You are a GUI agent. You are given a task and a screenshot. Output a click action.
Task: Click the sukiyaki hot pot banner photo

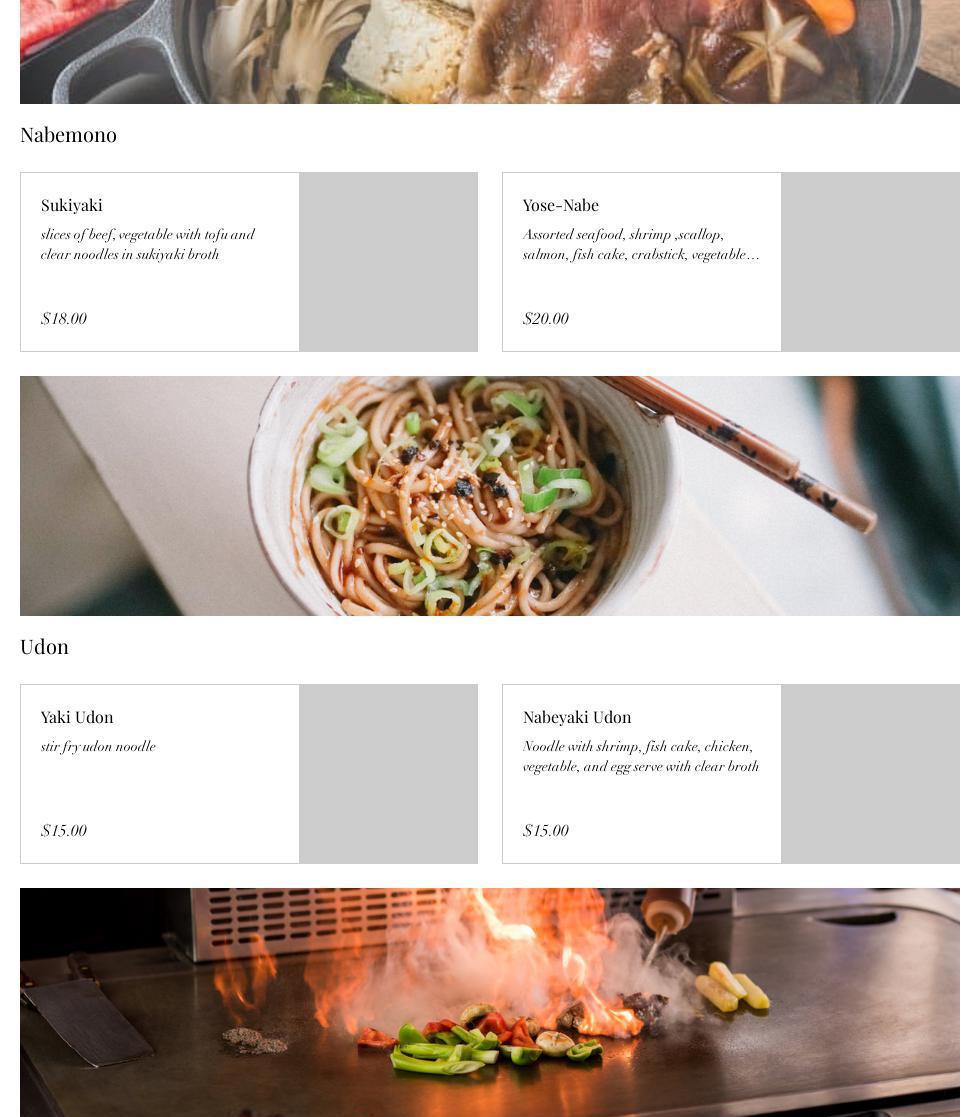point(490,51)
